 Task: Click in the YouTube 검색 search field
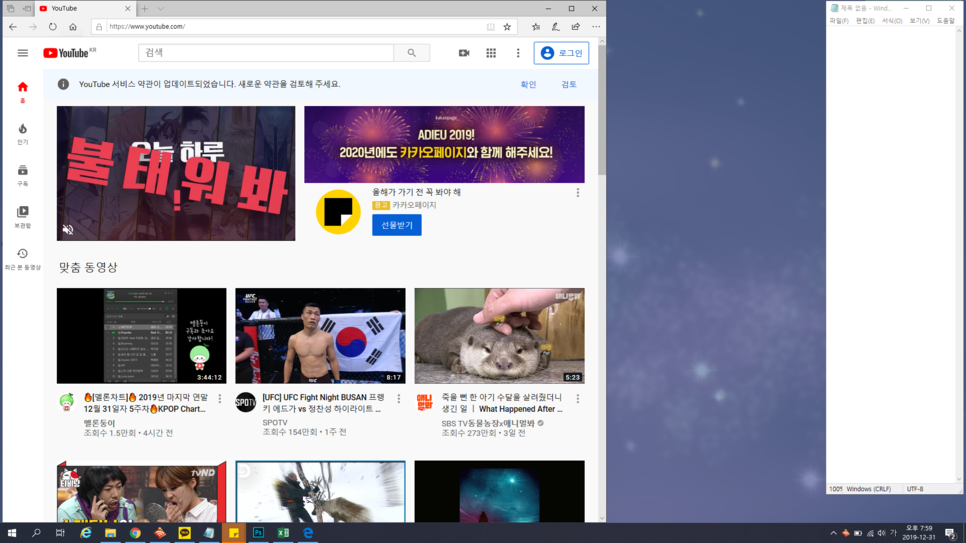[x=266, y=53]
